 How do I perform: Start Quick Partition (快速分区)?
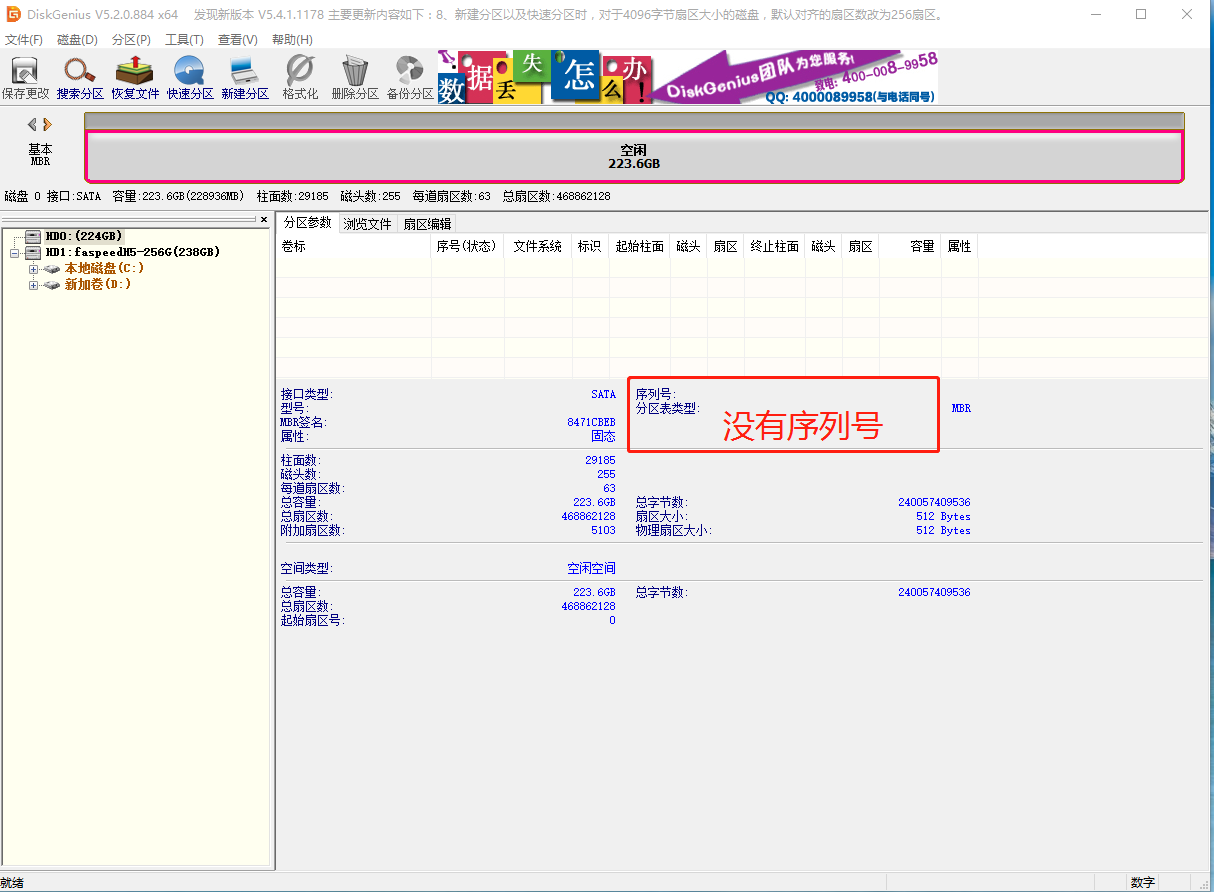tap(190, 79)
